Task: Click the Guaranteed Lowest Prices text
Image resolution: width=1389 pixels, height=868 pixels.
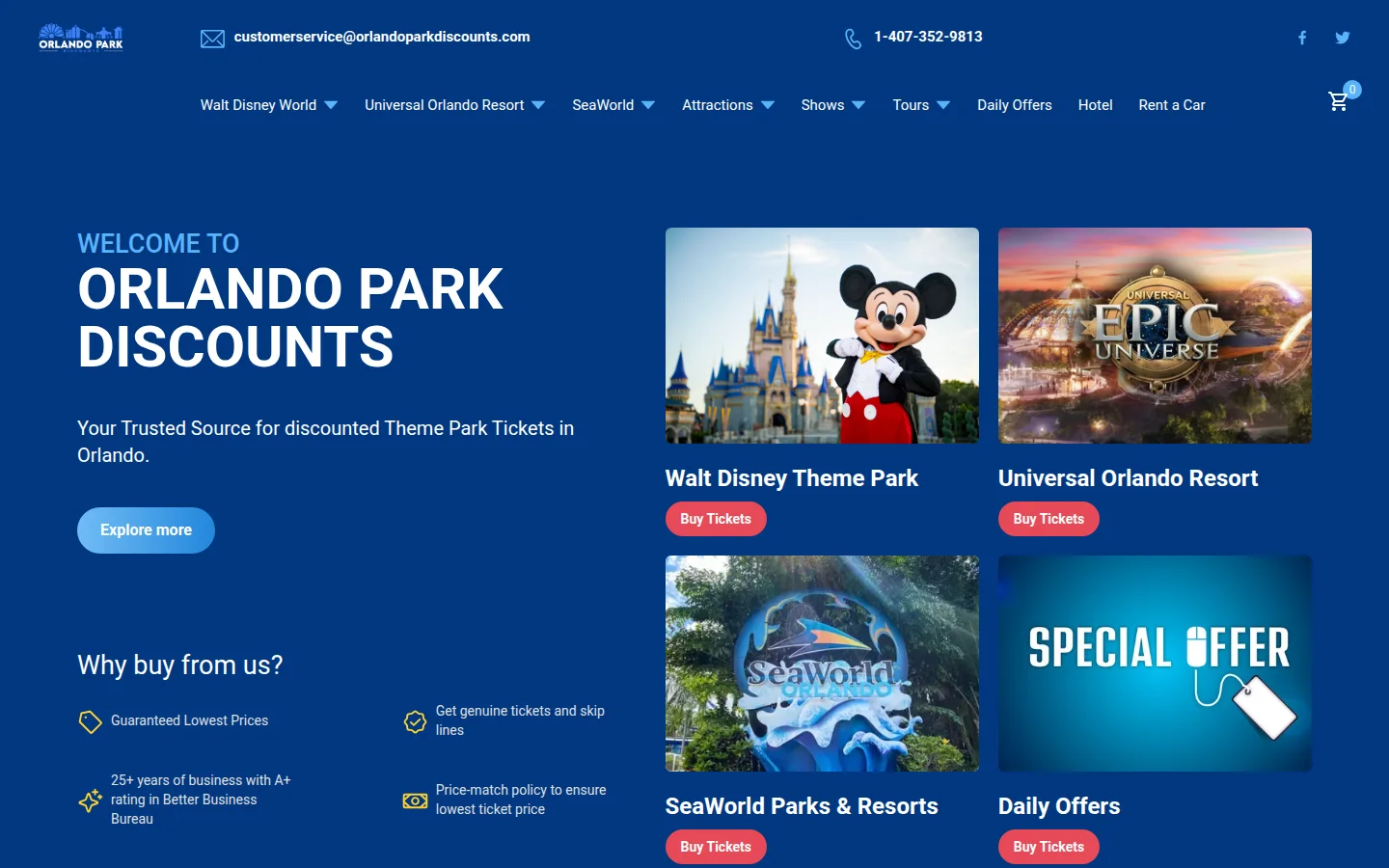Action: pyautogui.click(x=190, y=720)
